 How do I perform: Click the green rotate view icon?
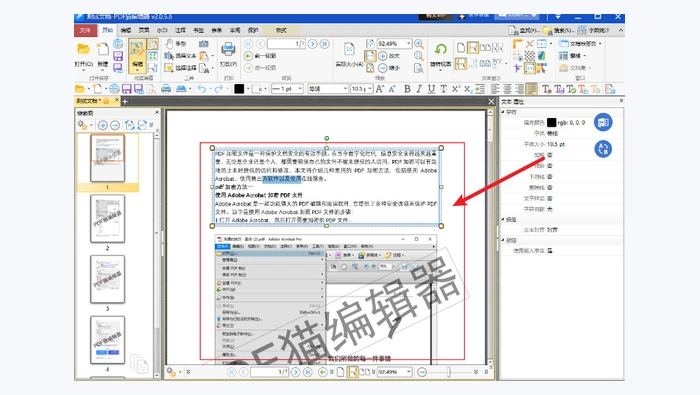(441, 49)
